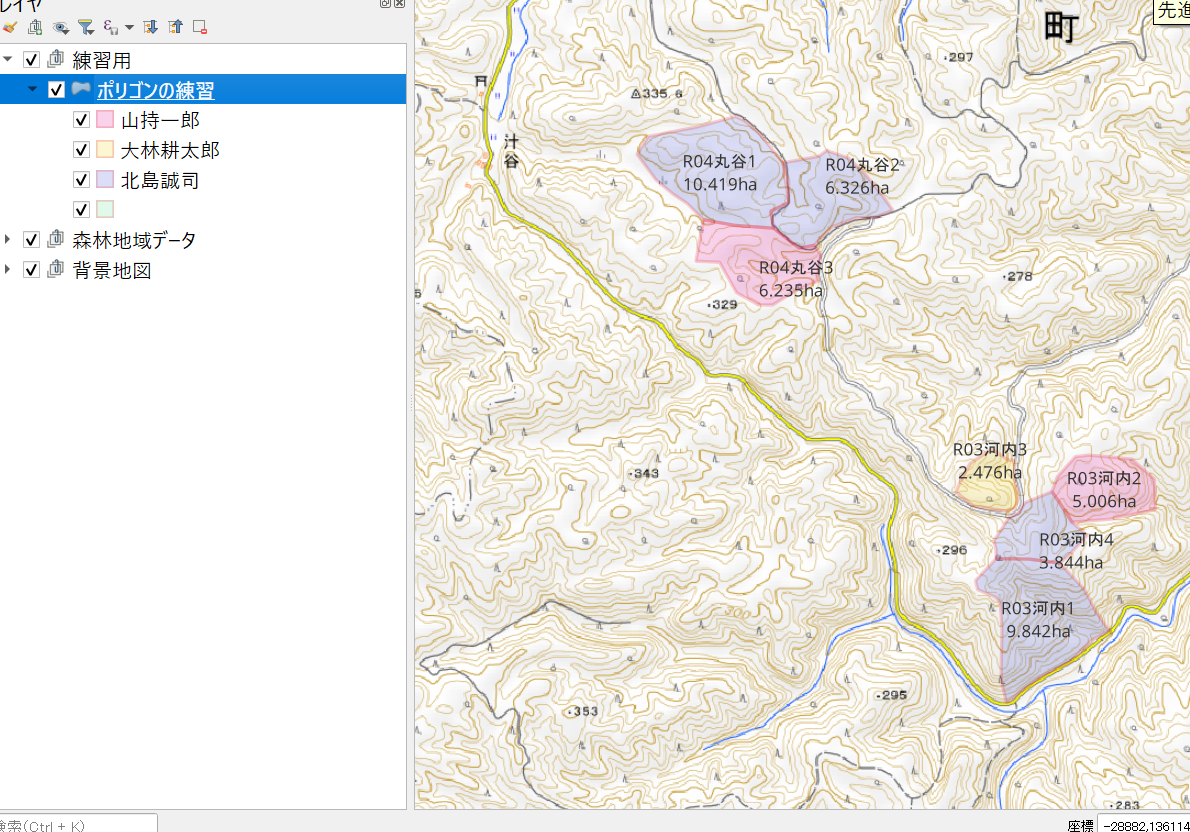Collapse the 練習用 group
1190x832 pixels.
point(8,58)
